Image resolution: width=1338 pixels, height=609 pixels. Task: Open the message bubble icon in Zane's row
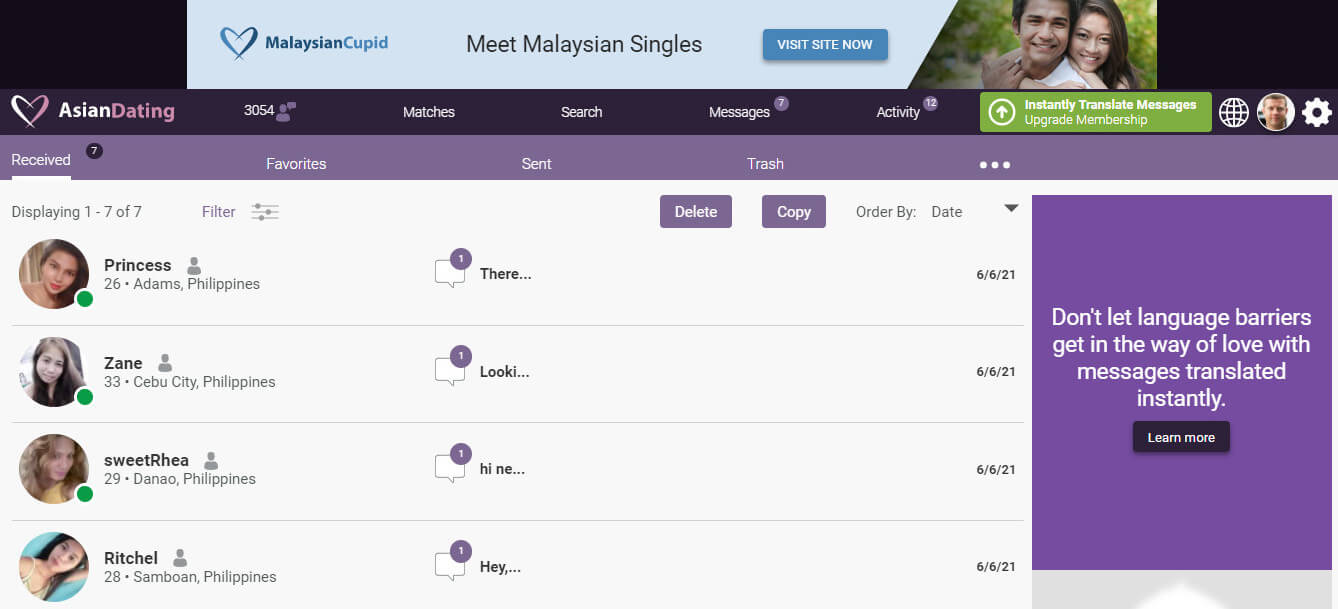point(450,371)
